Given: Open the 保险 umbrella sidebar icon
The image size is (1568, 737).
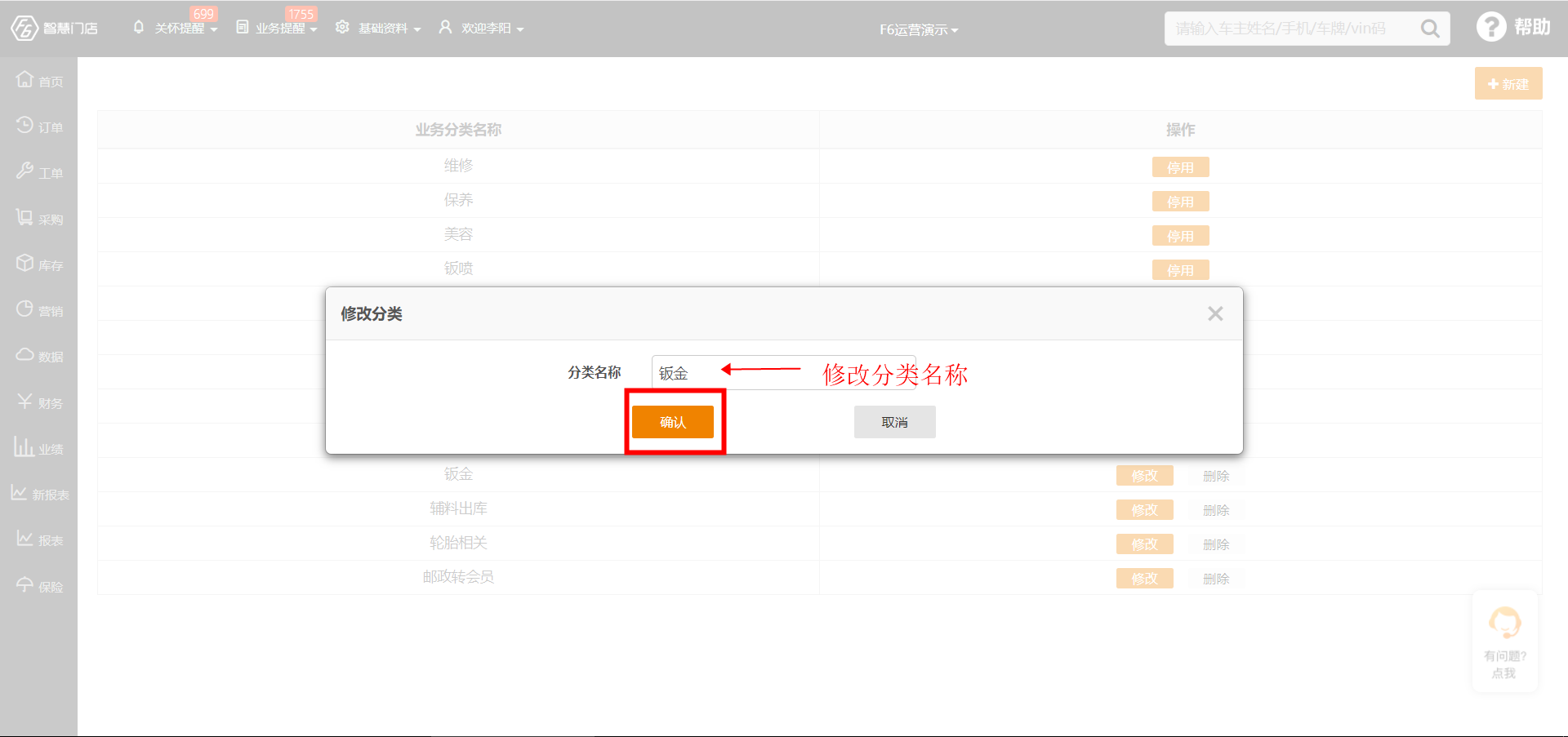Looking at the screenshot, I should 24,585.
